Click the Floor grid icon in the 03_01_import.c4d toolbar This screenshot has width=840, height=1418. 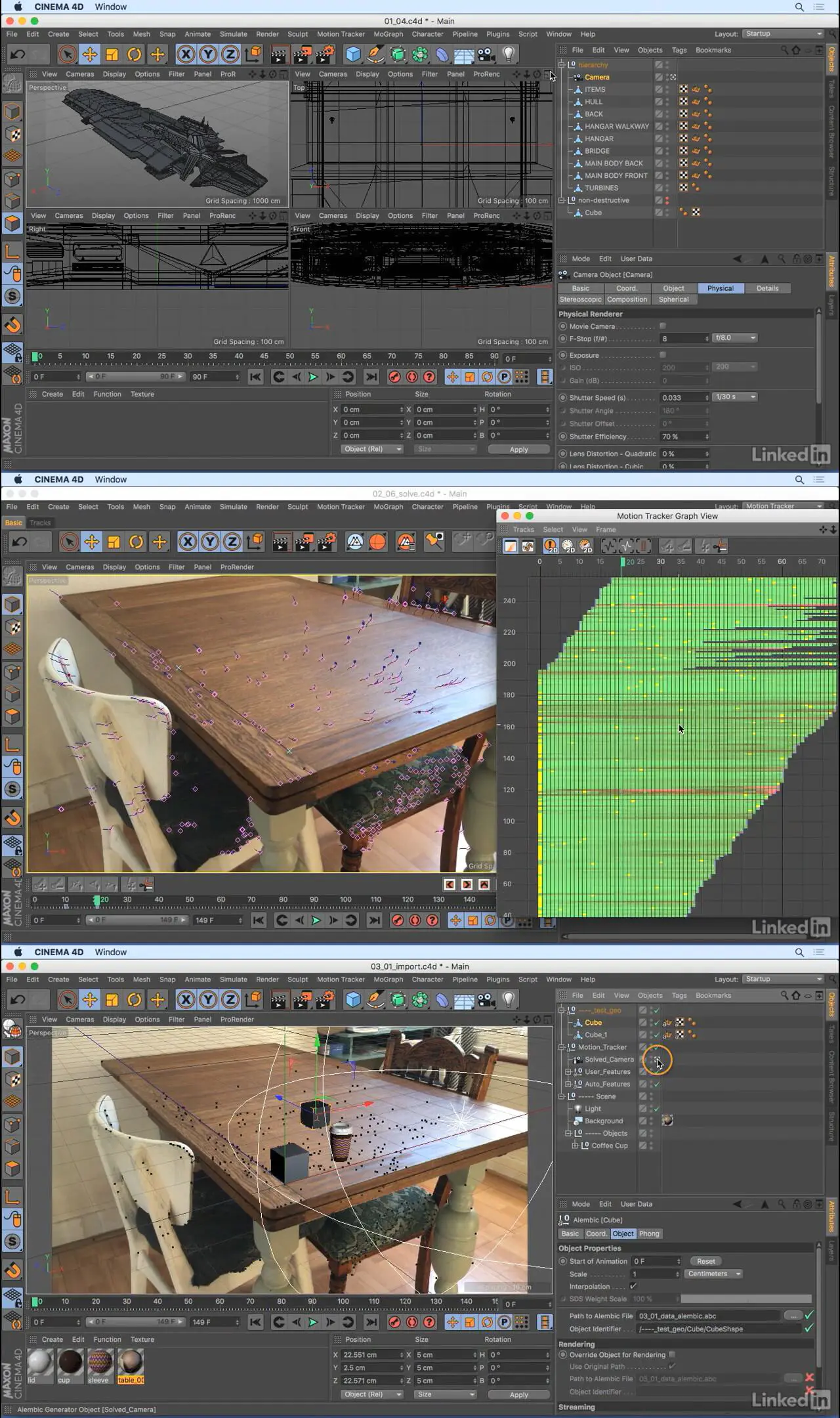[x=464, y=999]
